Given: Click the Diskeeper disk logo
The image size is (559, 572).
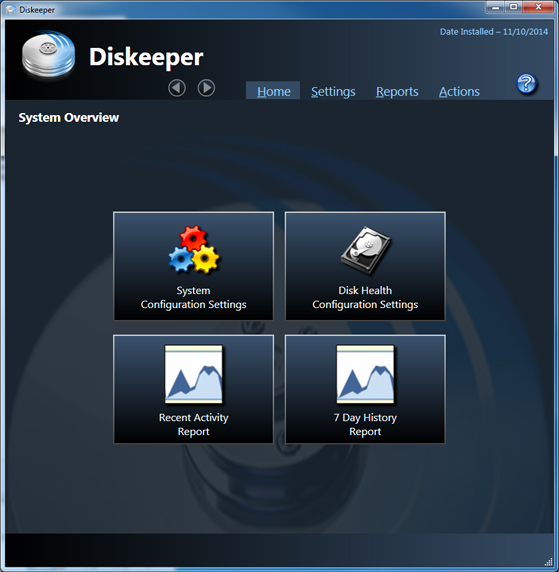Looking at the screenshot, I should point(48,55).
